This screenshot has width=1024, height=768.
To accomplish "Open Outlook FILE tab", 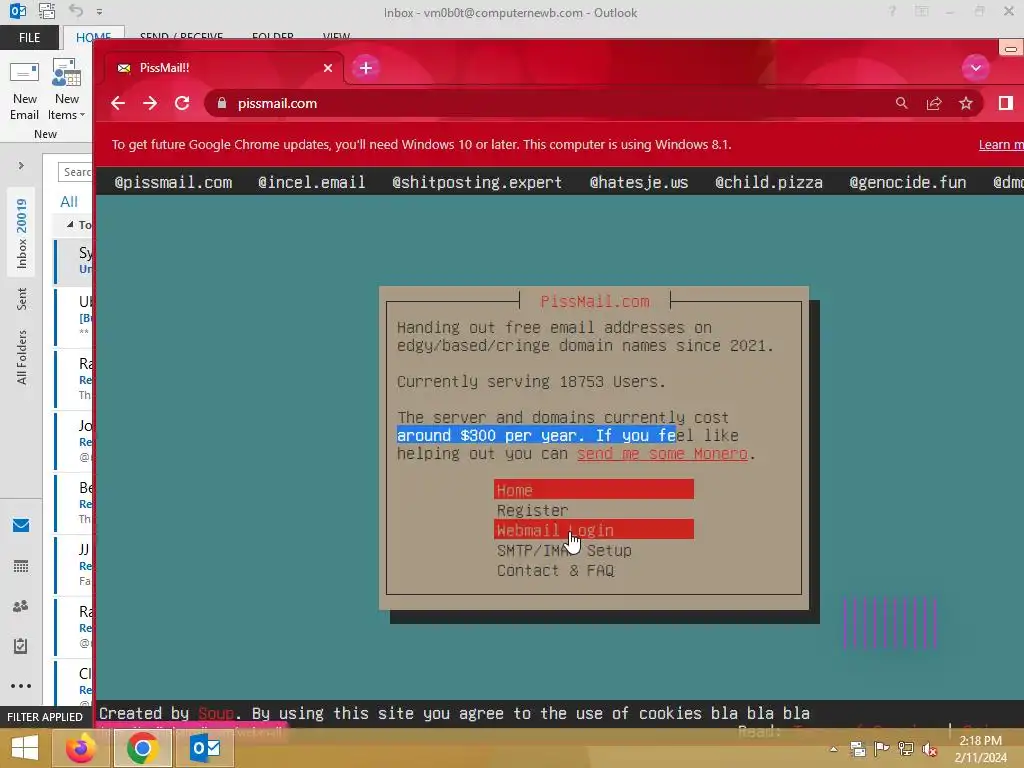I will click(29, 37).
